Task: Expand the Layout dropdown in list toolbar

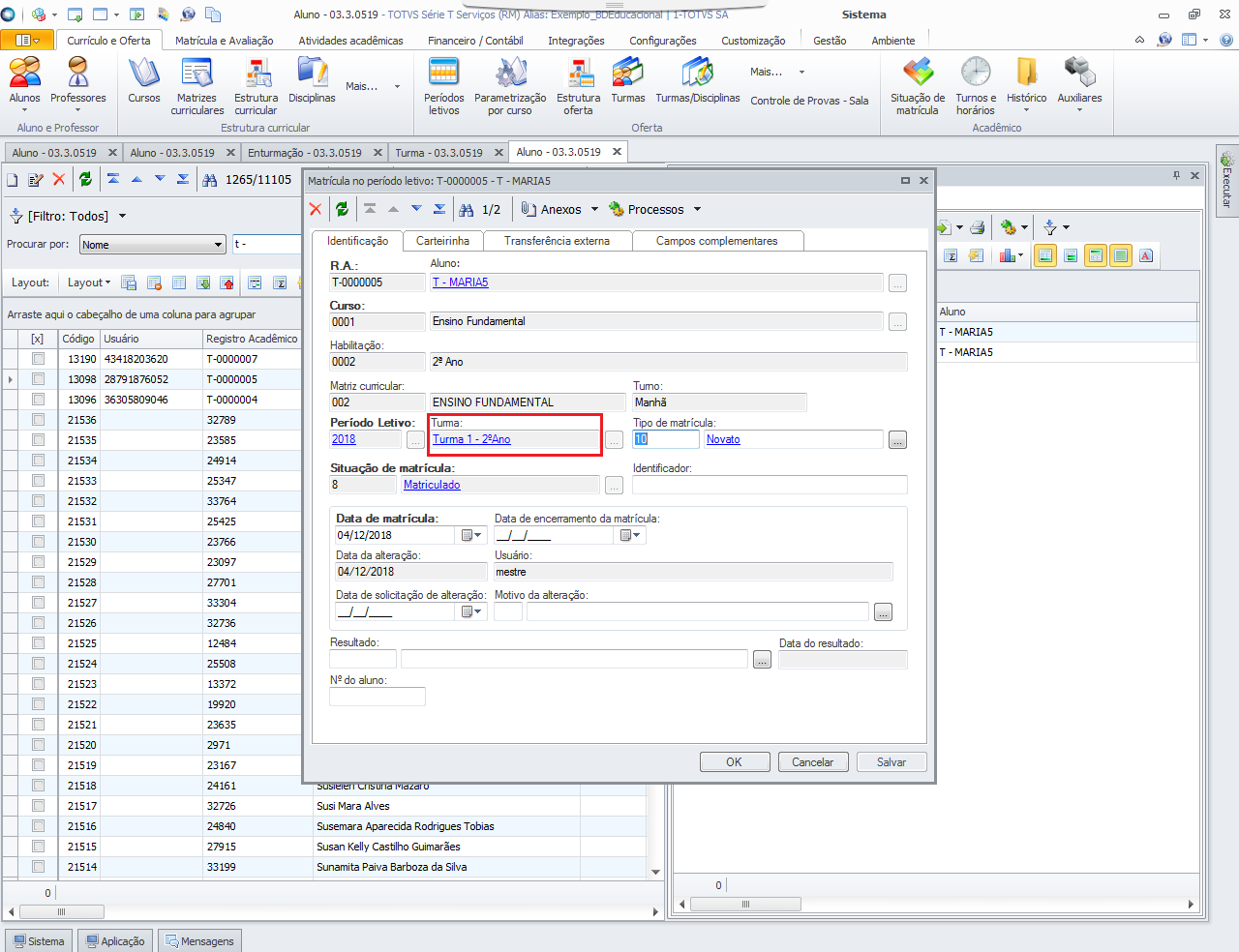Action: (x=89, y=283)
